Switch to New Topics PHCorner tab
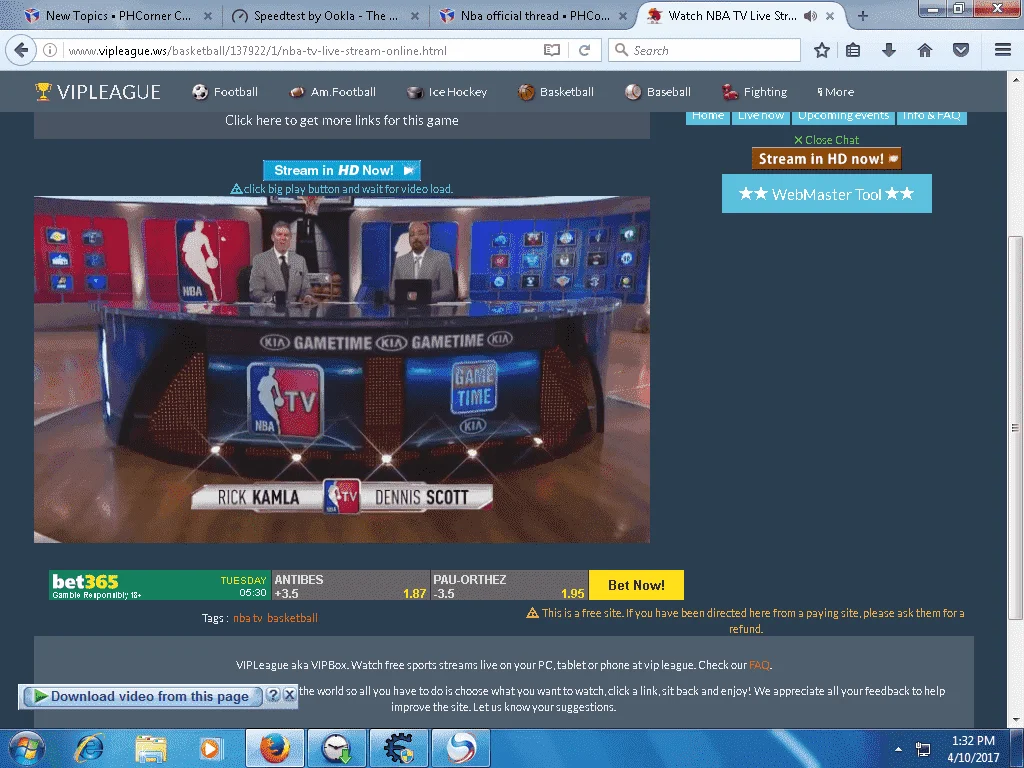This screenshot has height=768, width=1024. [118, 16]
